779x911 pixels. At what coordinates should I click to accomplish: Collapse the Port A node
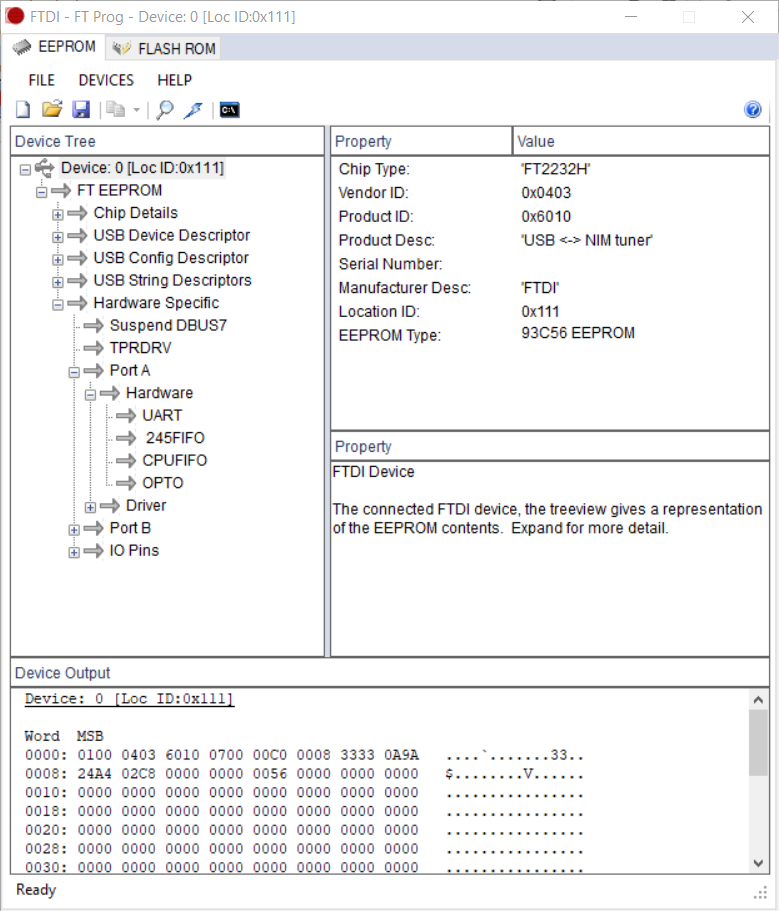(74, 372)
